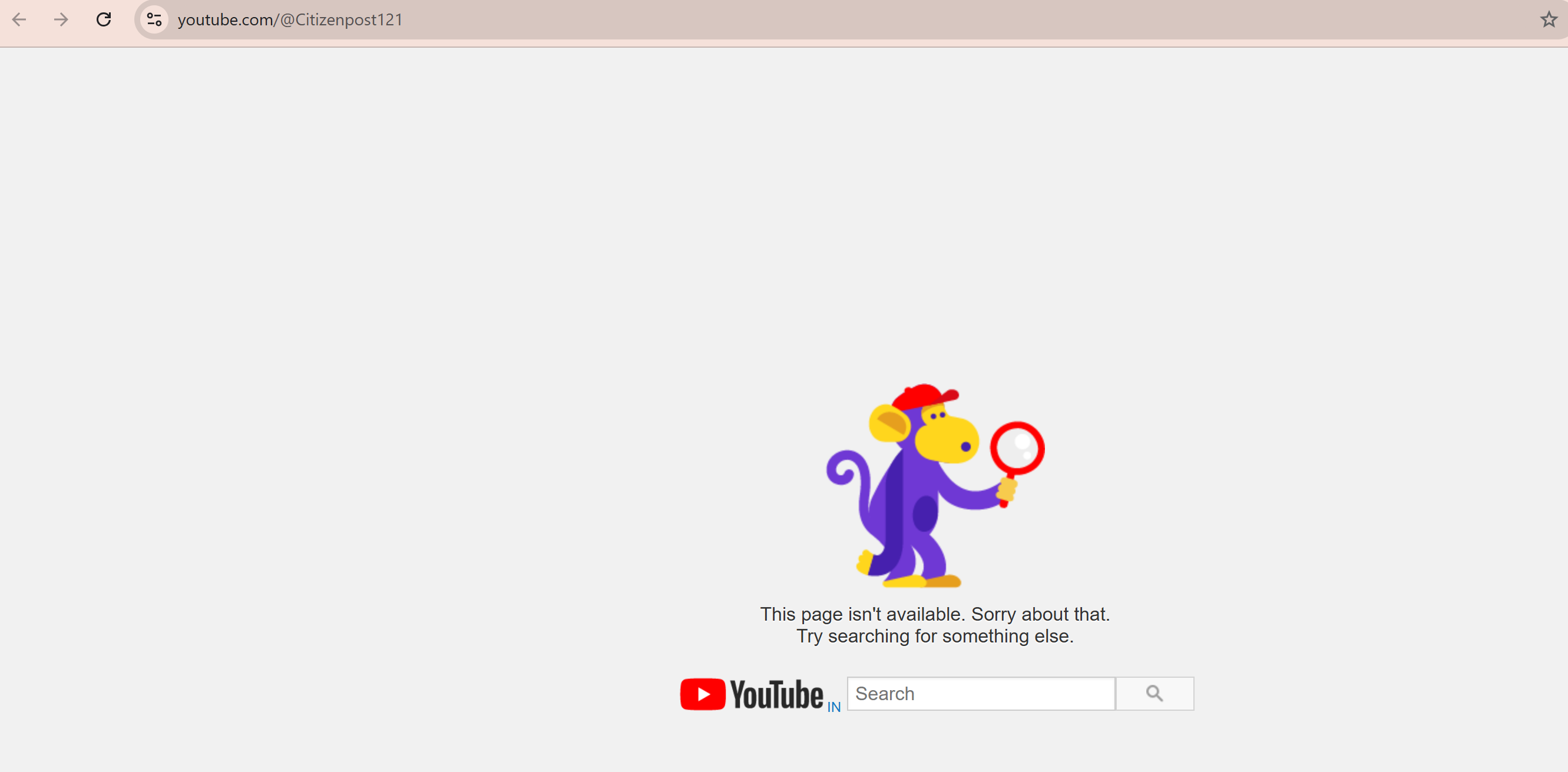Open the site information icon
The height and width of the screenshot is (772, 1568).
(x=154, y=19)
